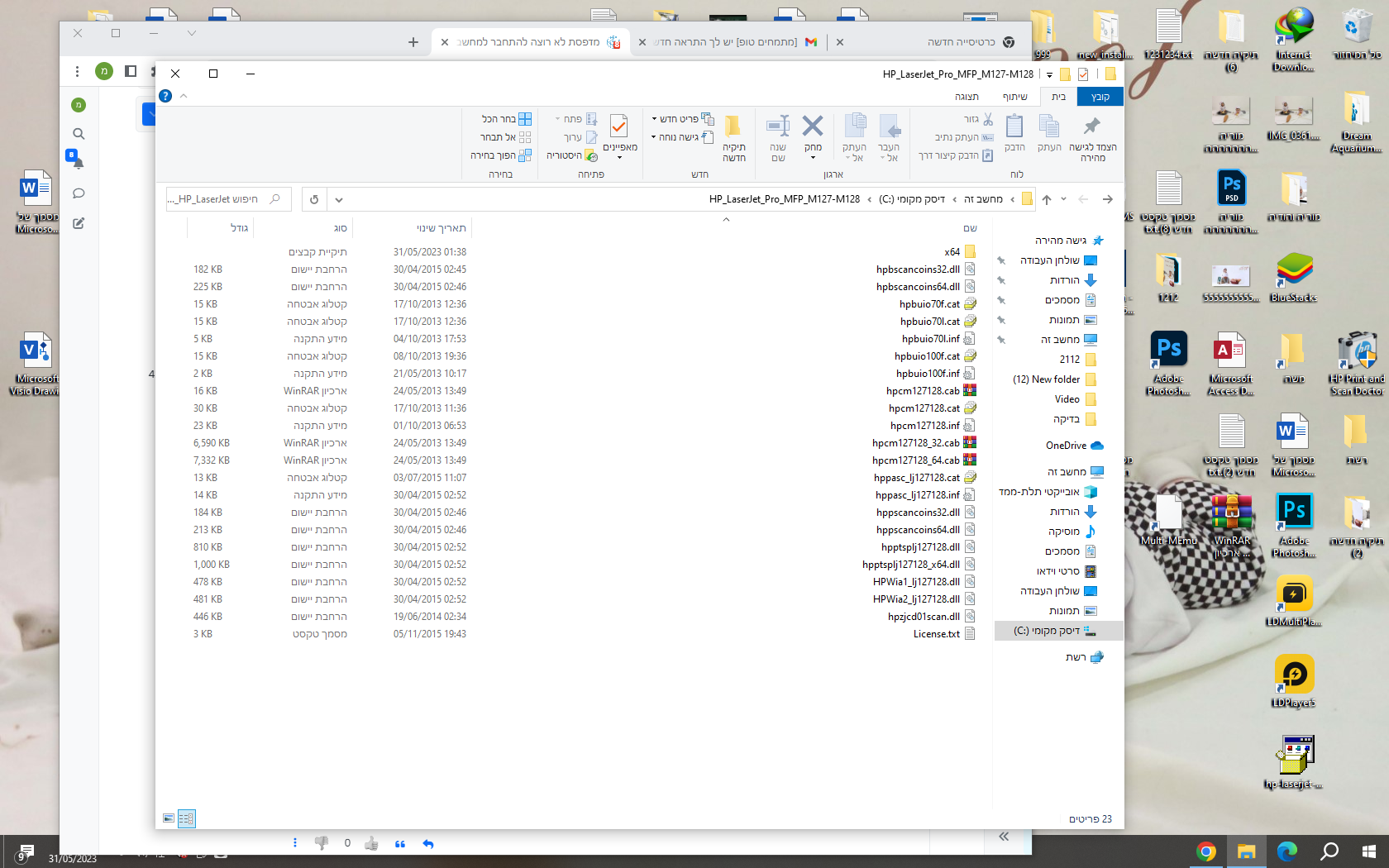Screen dimensions: 1389x868
Task: Click the Edit (ערוך) ribbon icon
Action: coord(580,137)
